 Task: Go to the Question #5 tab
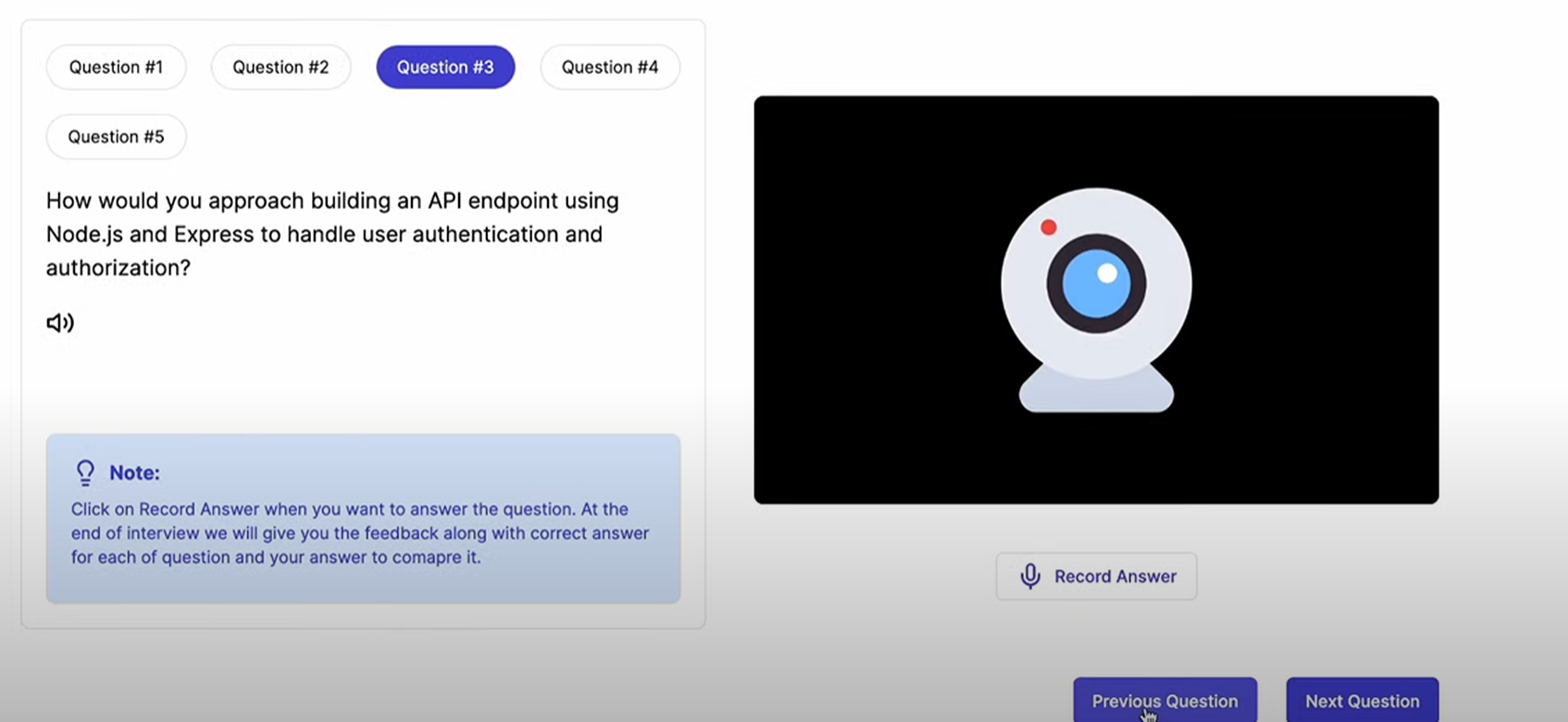(116, 137)
